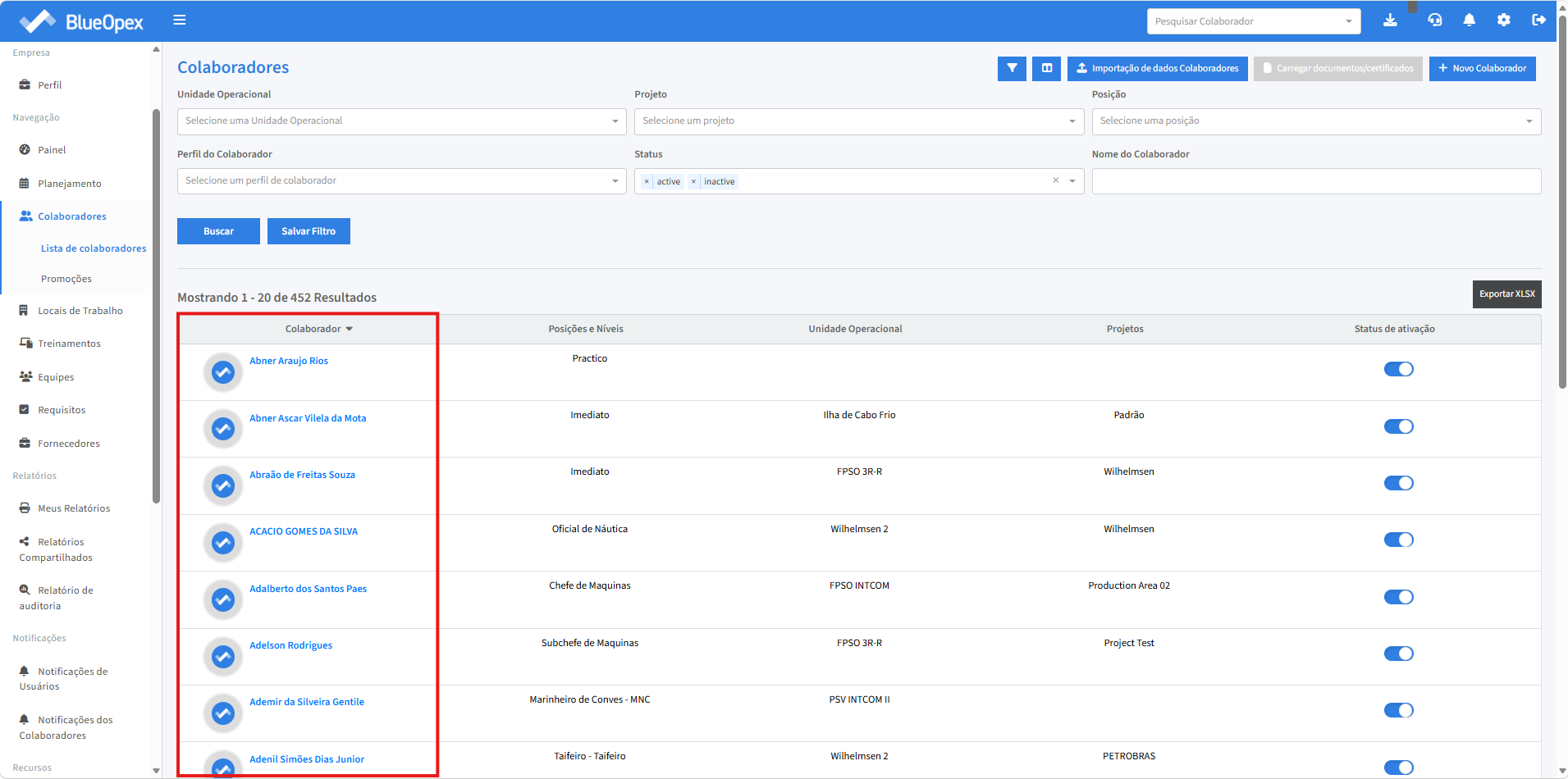Toggle activation for Adelson Rodrigues
1568x779 pixels.
pos(1399,654)
